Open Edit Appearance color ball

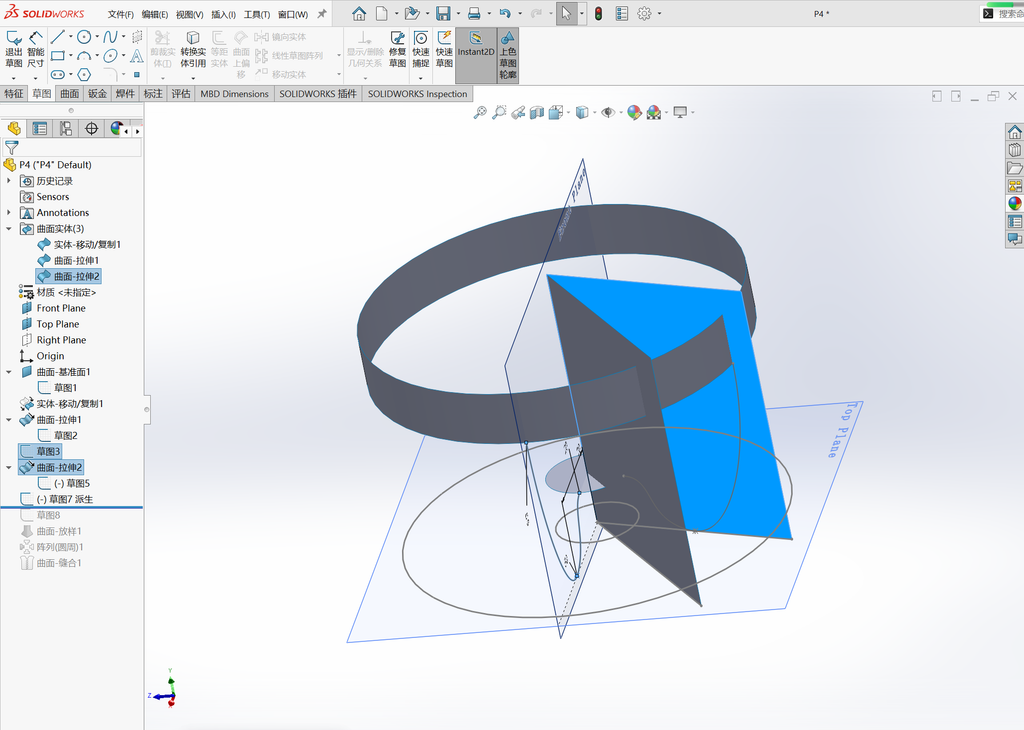coord(633,112)
